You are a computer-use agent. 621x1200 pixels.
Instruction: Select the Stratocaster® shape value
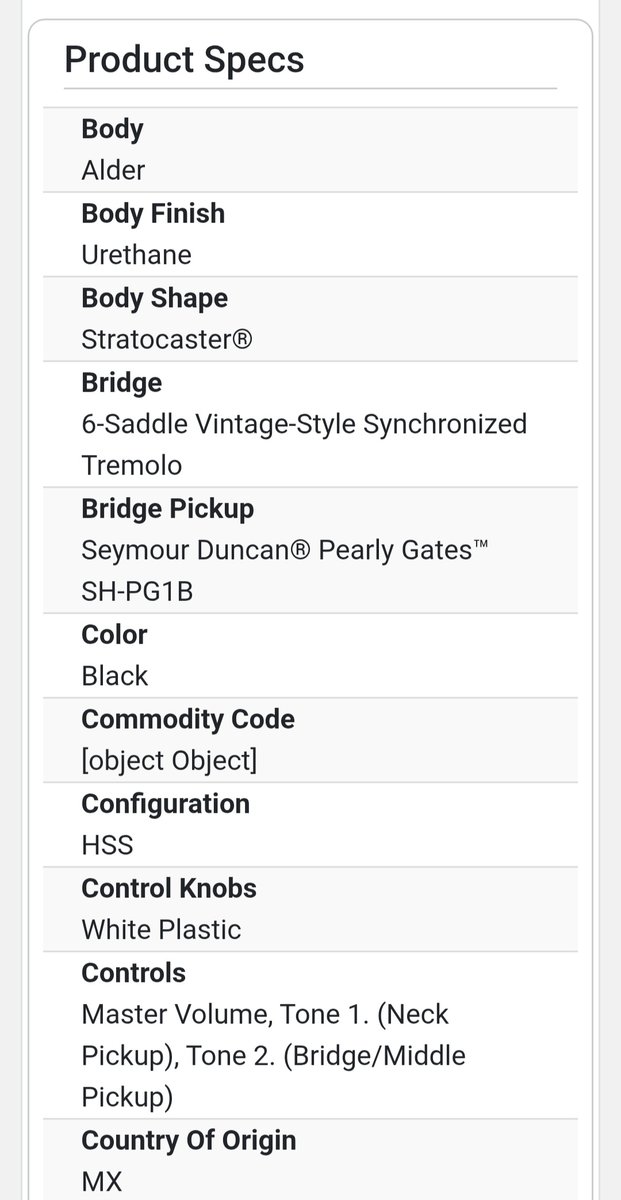point(166,340)
